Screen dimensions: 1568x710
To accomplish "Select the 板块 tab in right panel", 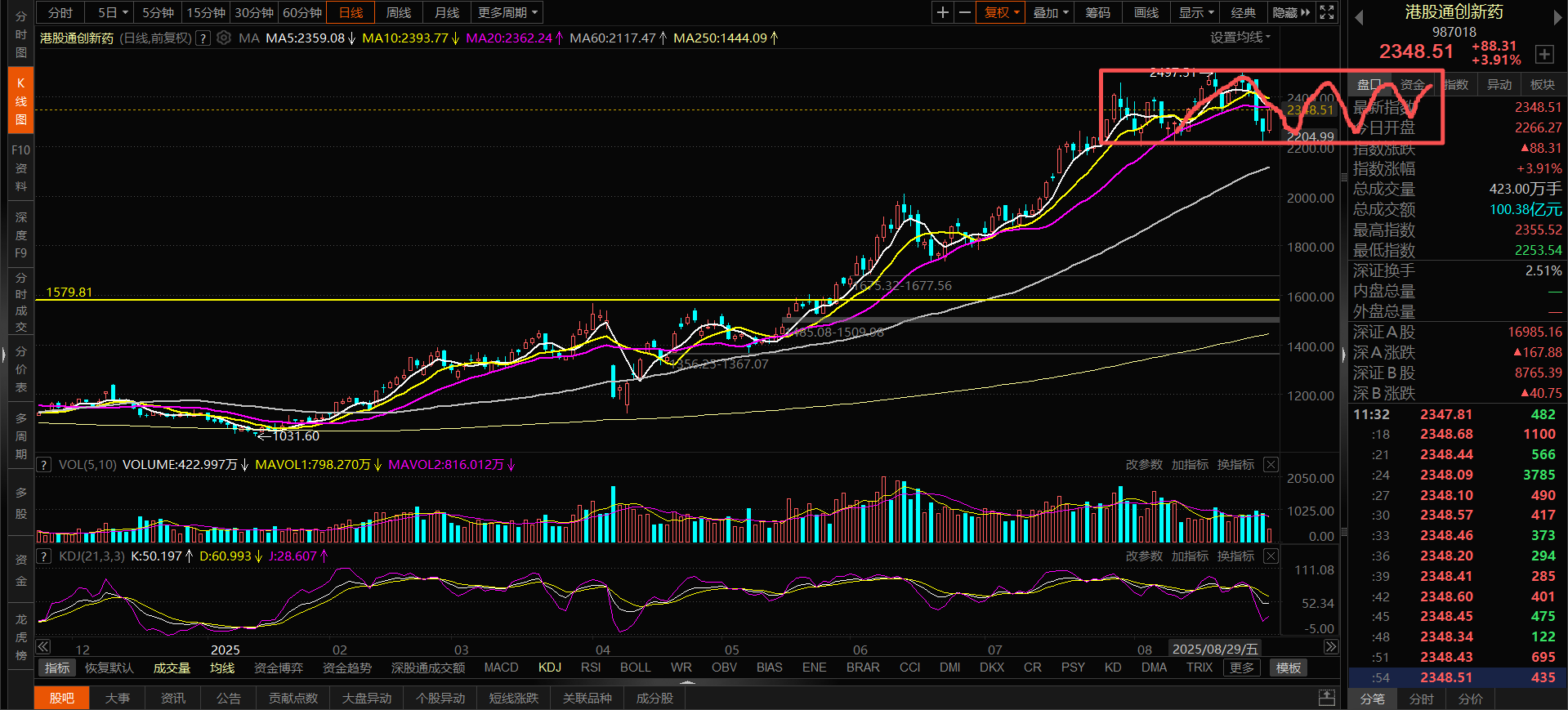I will [1543, 84].
